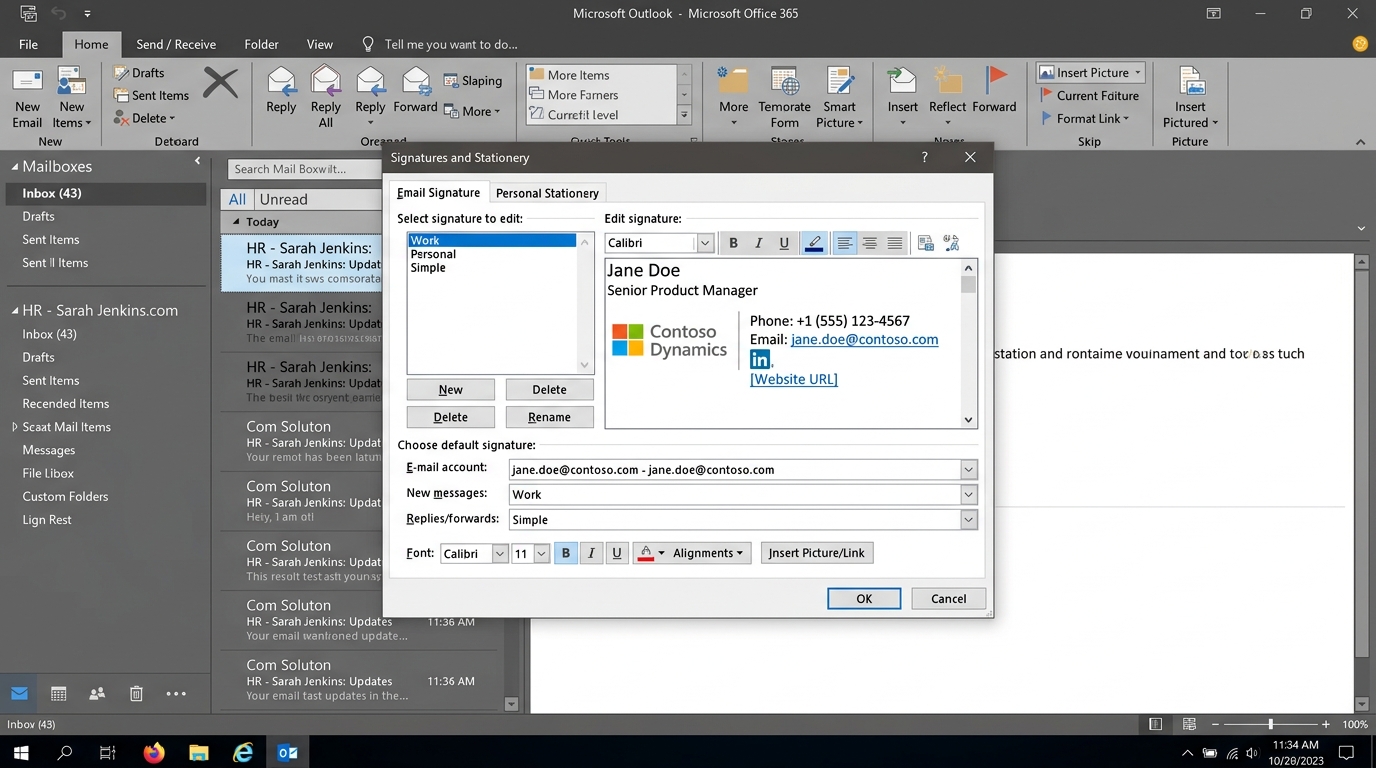This screenshot has height=768, width=1376.
Task: Click the New Email icon in ribbon
Action: click(27, 98)
